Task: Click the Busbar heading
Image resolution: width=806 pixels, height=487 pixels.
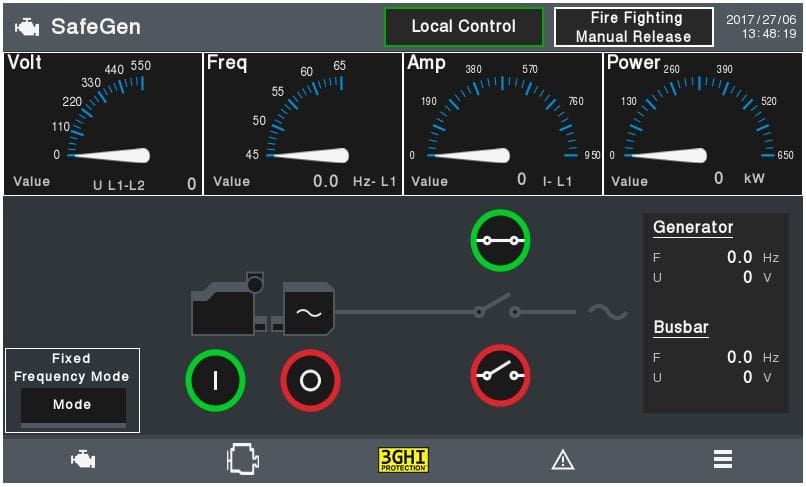Action: click(681, 327)
